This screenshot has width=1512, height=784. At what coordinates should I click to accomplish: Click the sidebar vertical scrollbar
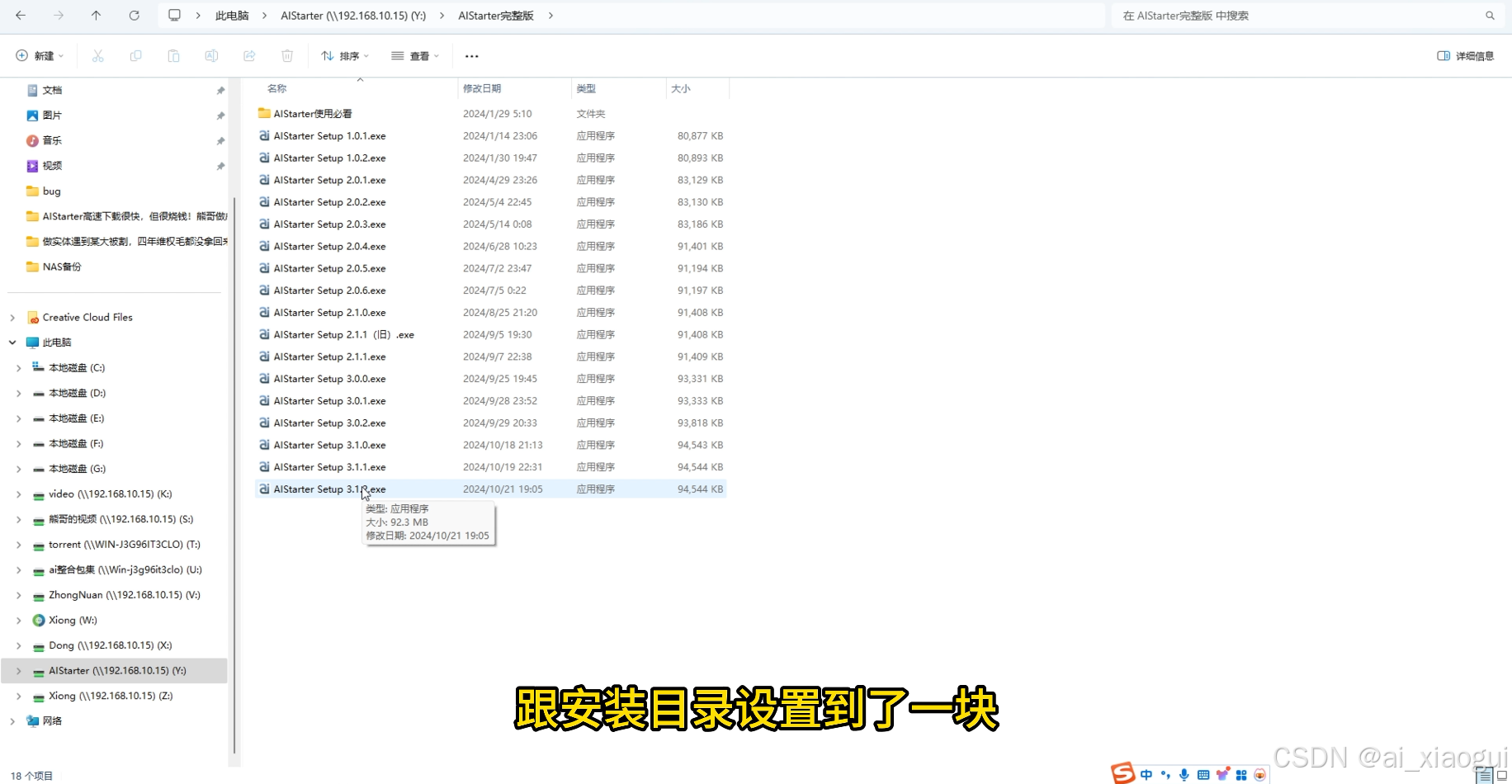tap(234, 475)
